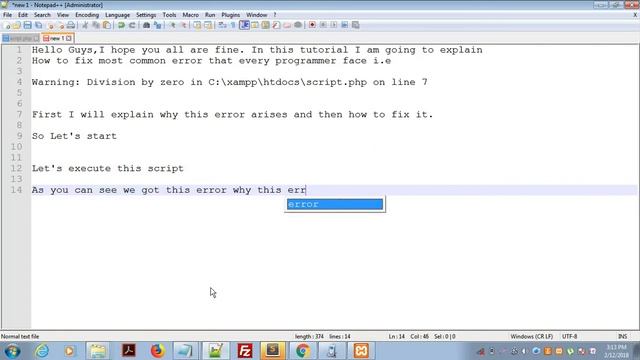Open the Window menu

tap(256, 15)
